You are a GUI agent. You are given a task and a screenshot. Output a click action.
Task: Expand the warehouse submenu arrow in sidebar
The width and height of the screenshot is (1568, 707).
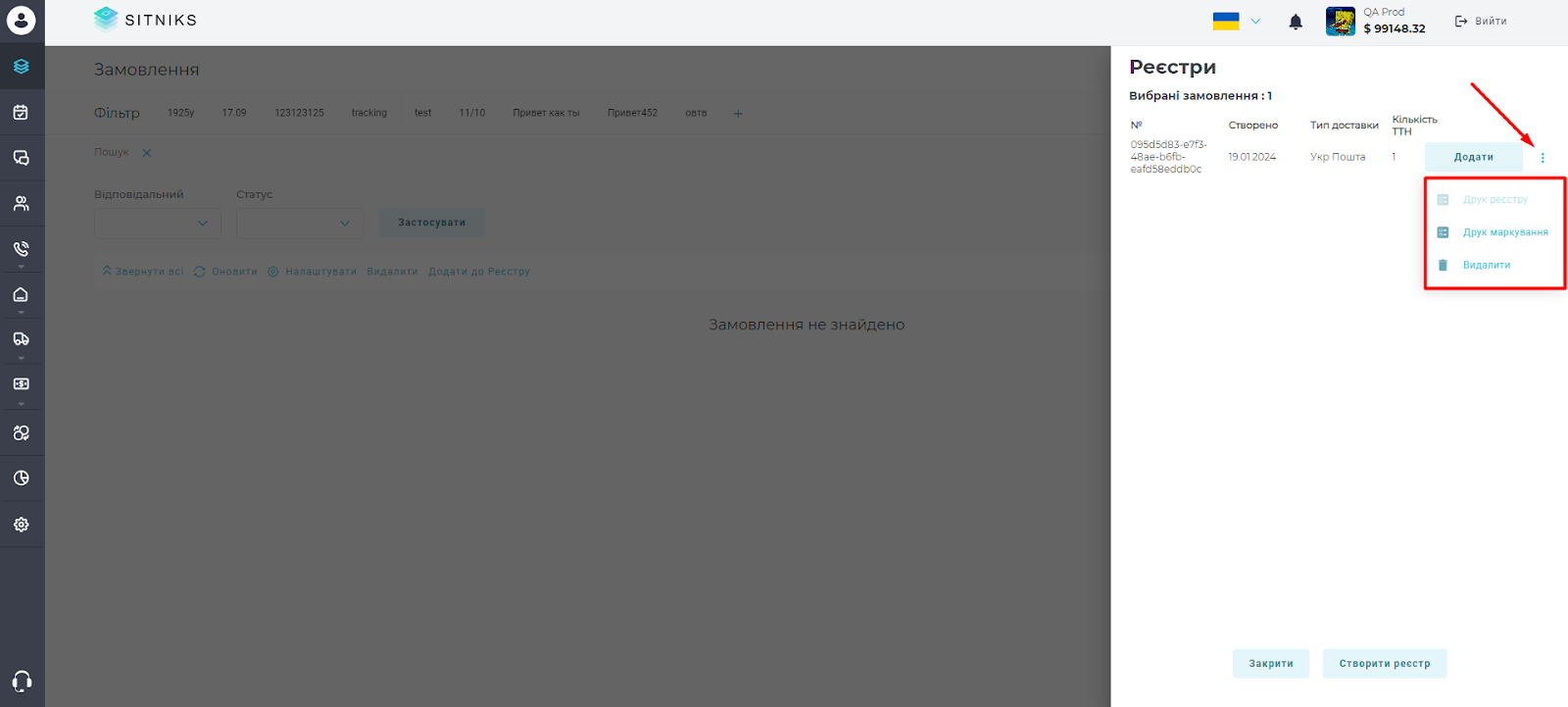click(22, 313)
